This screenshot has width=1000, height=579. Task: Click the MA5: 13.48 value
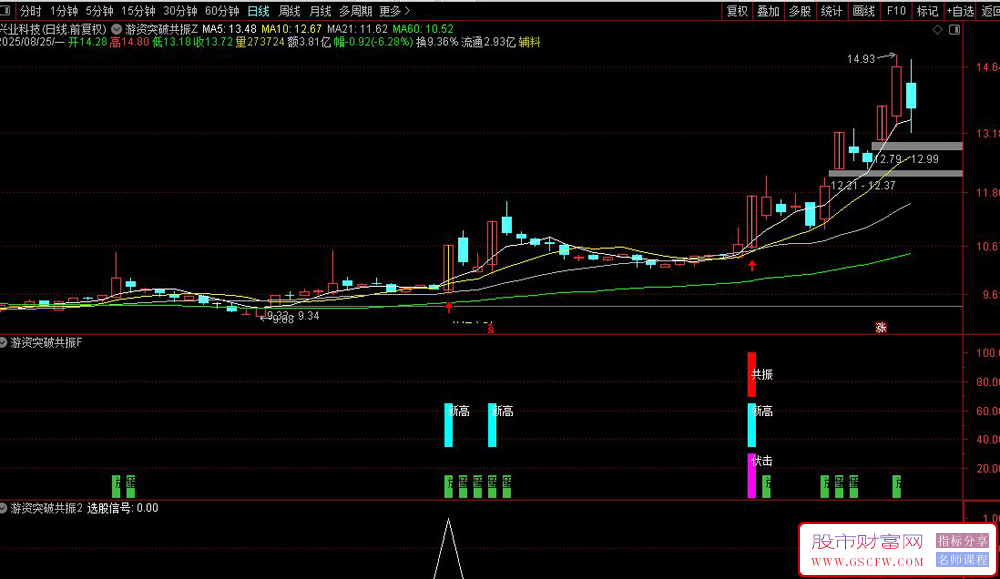(230, 29)
